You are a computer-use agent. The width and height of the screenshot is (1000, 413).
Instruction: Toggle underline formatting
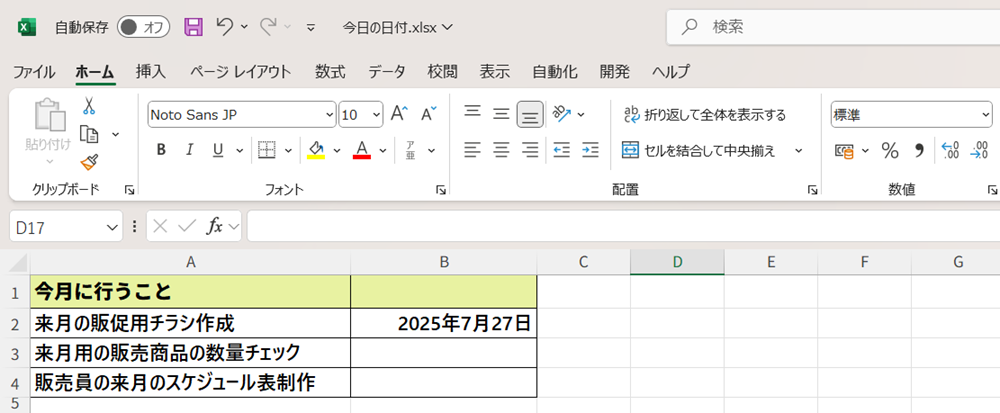[x=218, y=150]
